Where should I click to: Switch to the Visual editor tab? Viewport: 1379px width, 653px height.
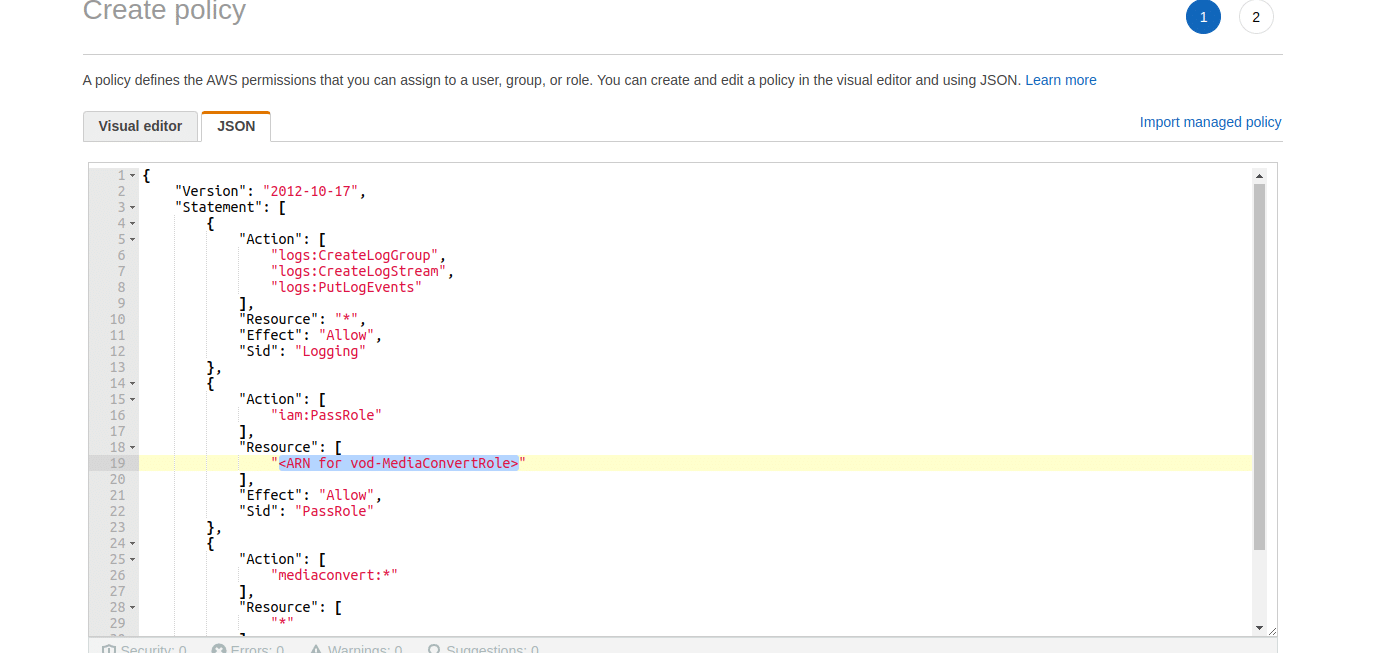(x=140, y=126)
